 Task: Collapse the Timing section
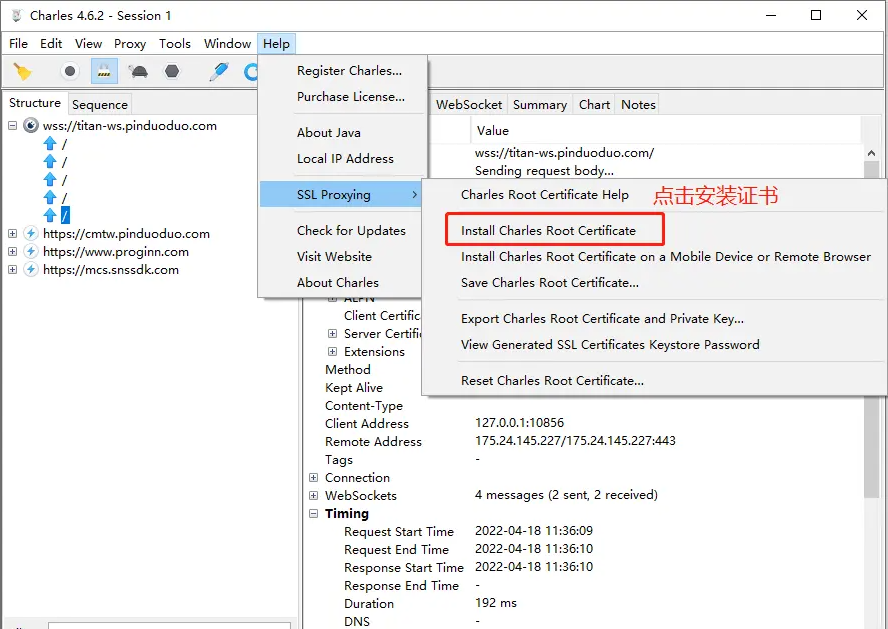pos(313,514)
